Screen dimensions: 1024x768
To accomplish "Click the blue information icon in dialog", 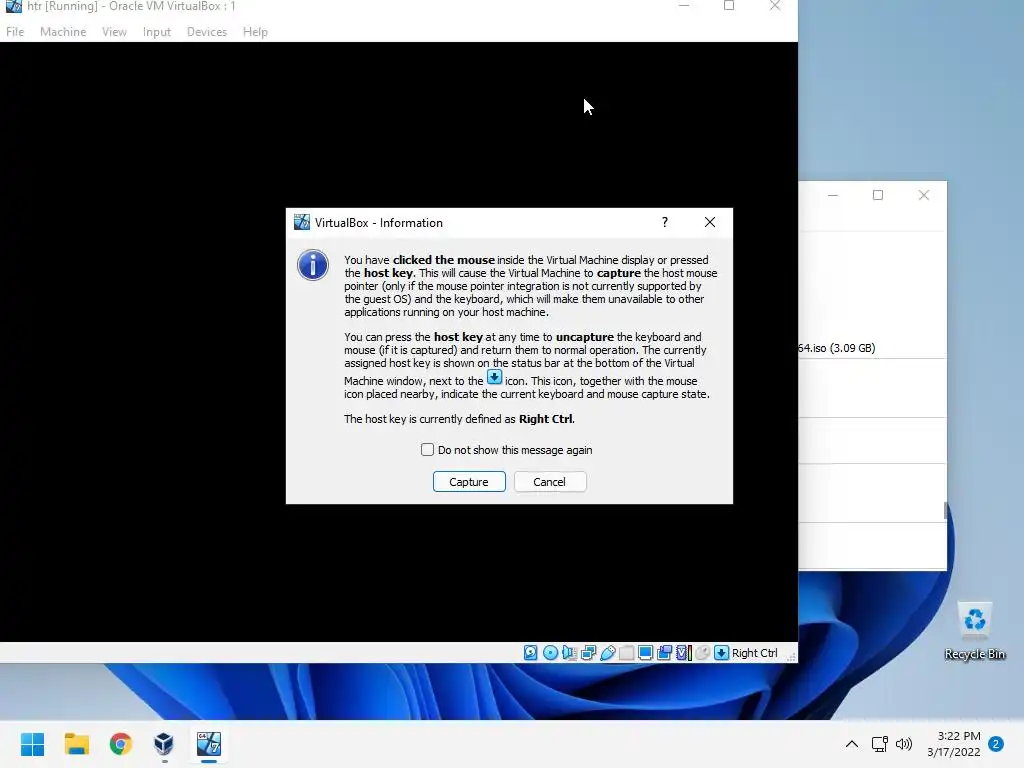I will click(313, 265).
